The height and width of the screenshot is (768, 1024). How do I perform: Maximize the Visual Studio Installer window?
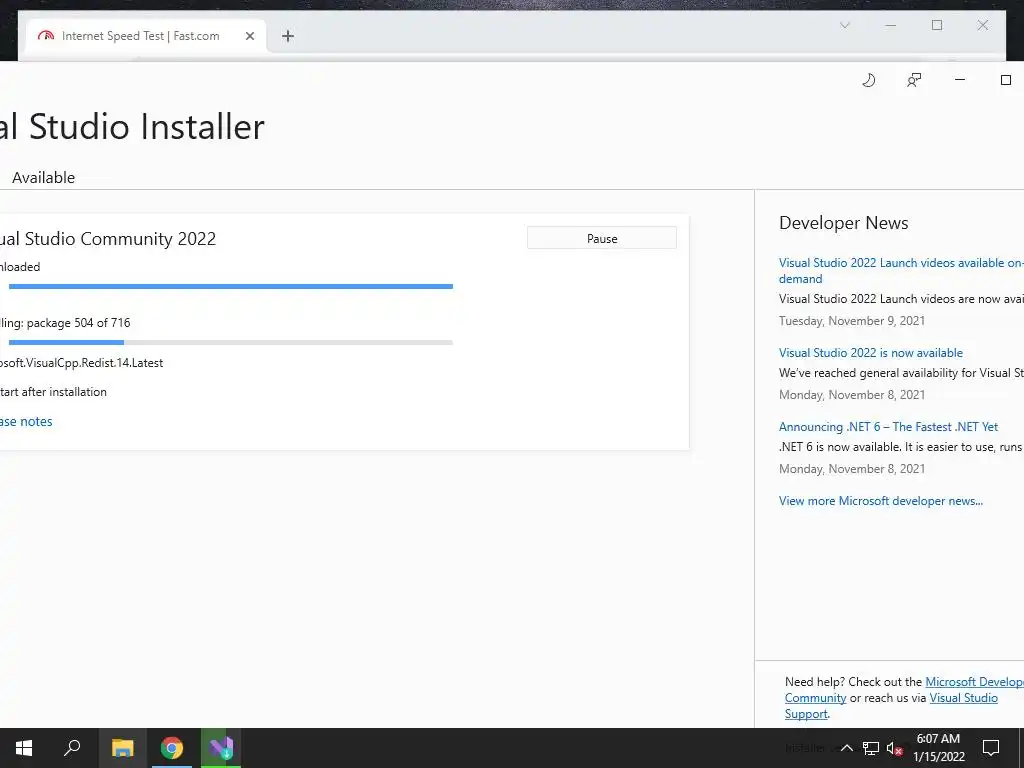tap(1006, 80)
